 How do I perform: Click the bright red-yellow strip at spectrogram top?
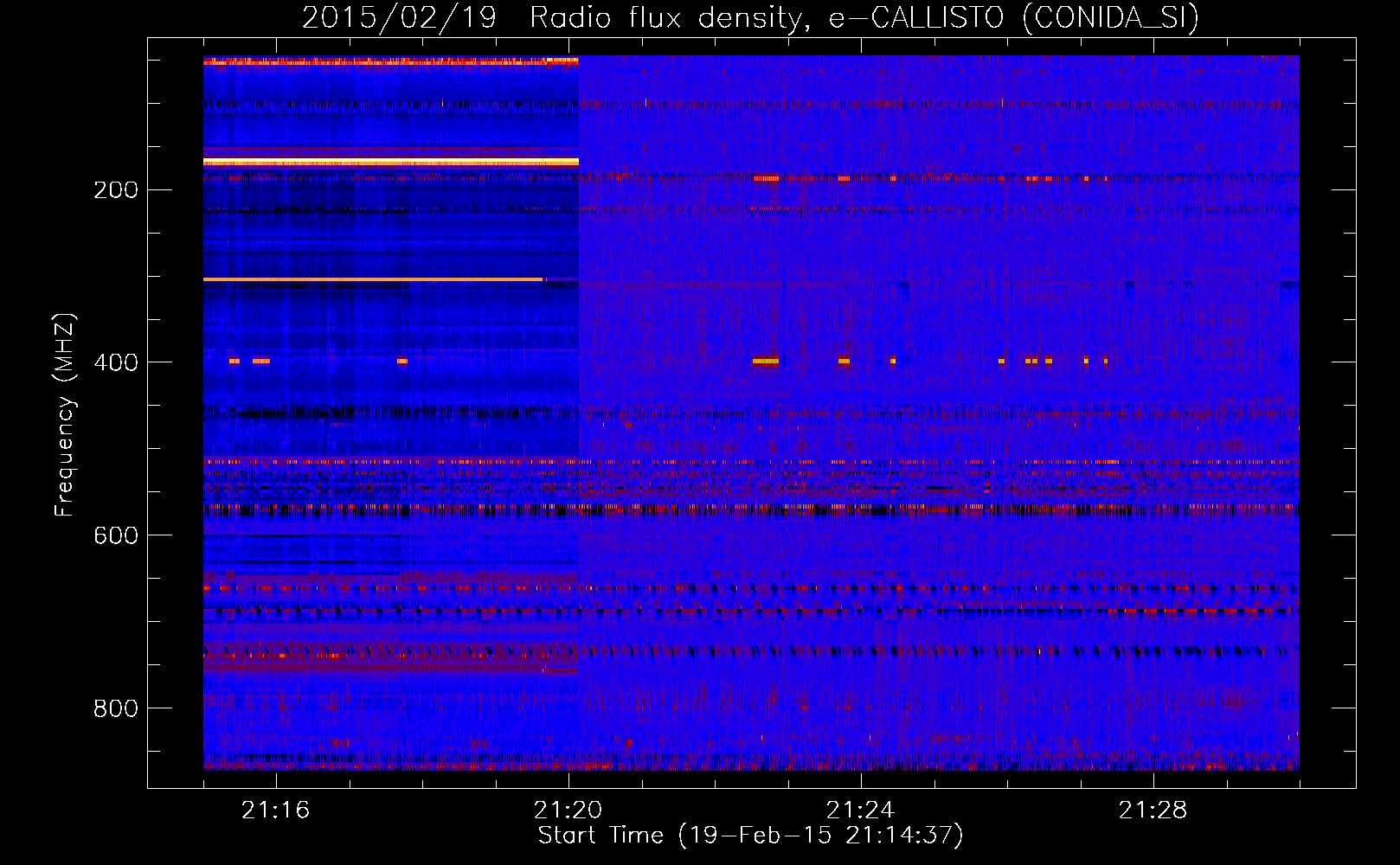(x=389, y=61)
